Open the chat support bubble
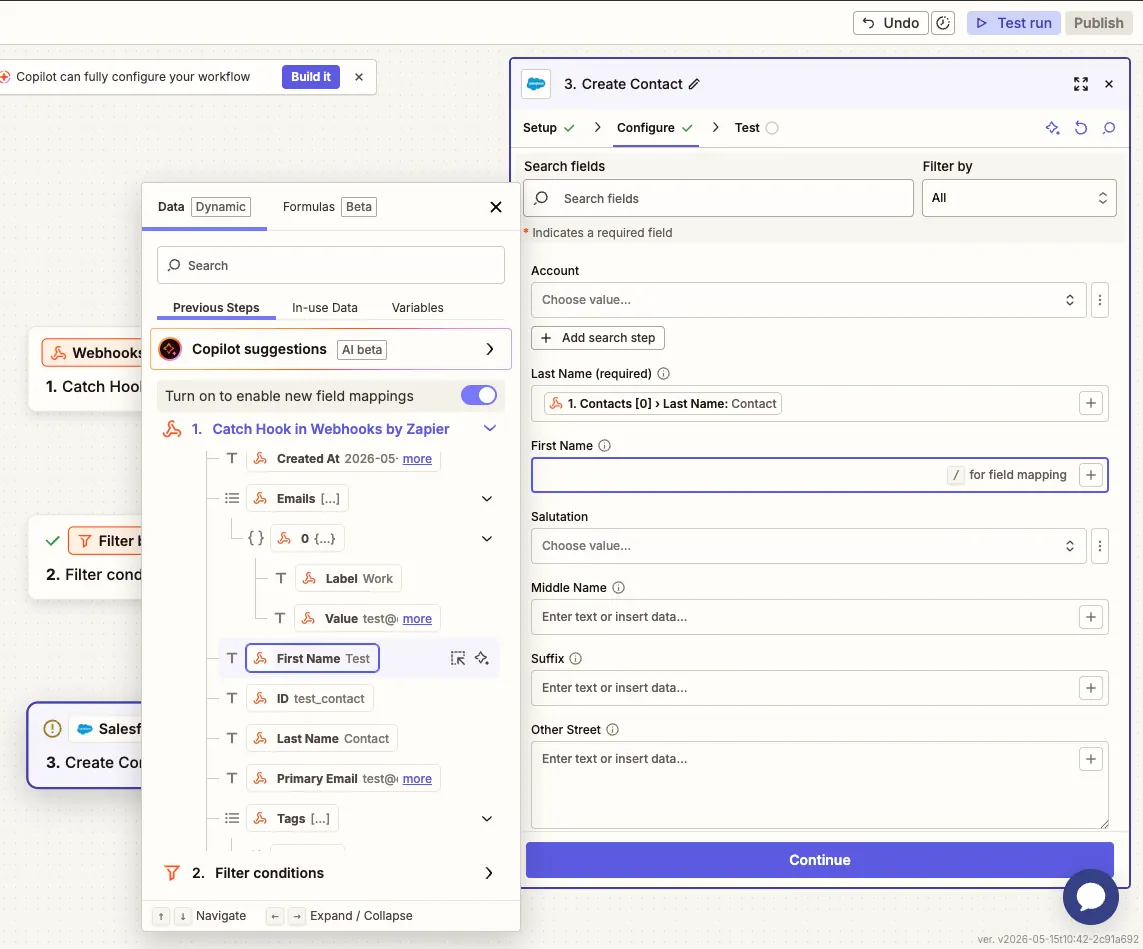 tap(1091, 897)
